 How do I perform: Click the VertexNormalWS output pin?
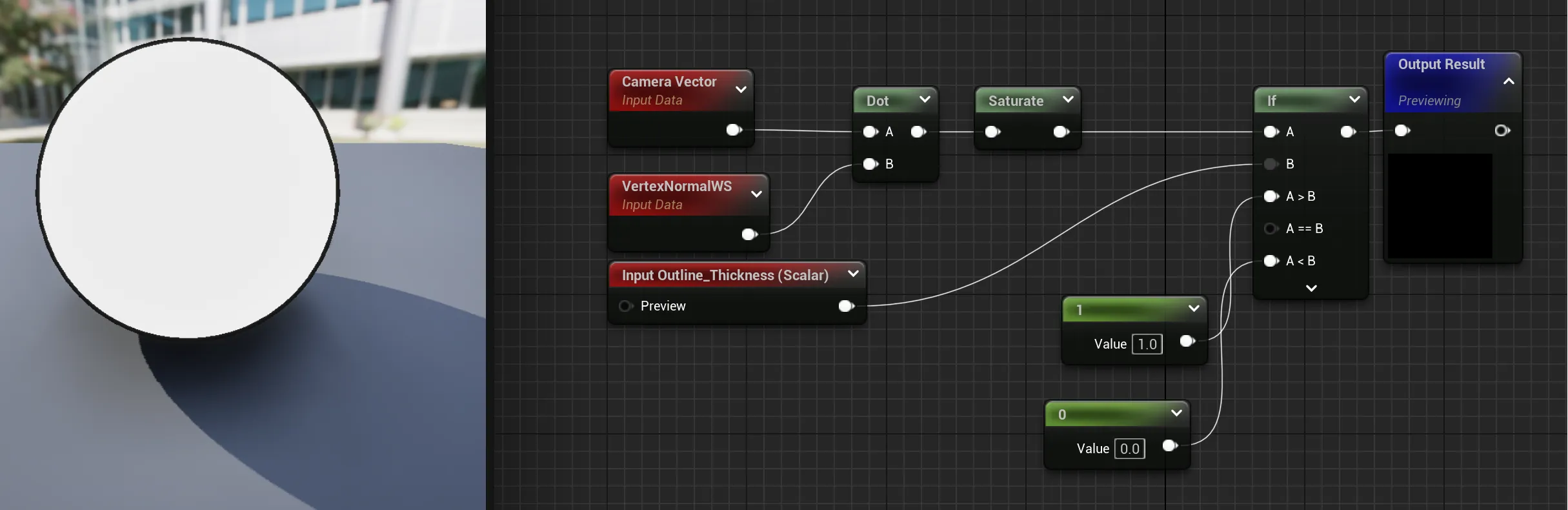(749, 234)
